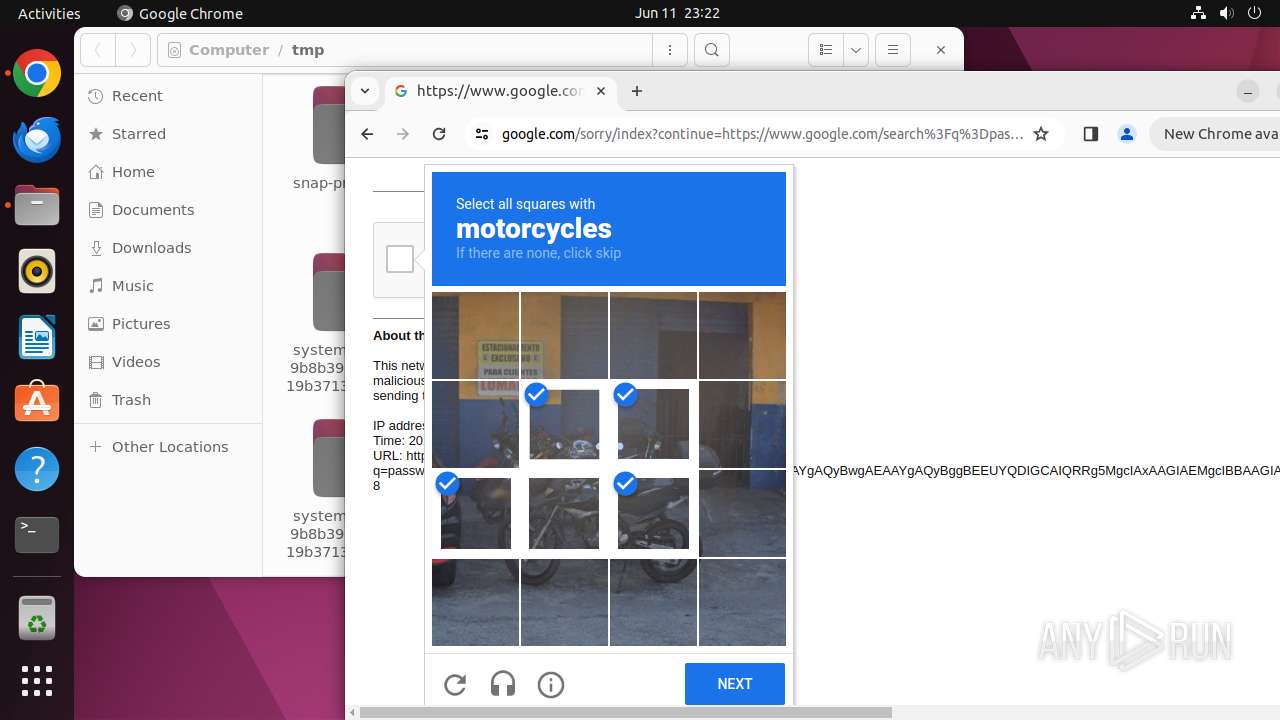Click Computer in Files path bar
This screenshot has width=1280, height=720.
click(229, 50)
